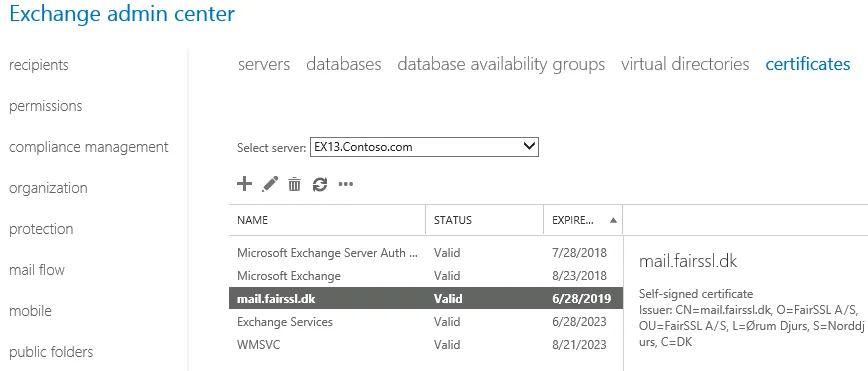Click the Exchange admin center title
Image resolution: width=868 pixels, height=371 pixels.
pos(122,14)
